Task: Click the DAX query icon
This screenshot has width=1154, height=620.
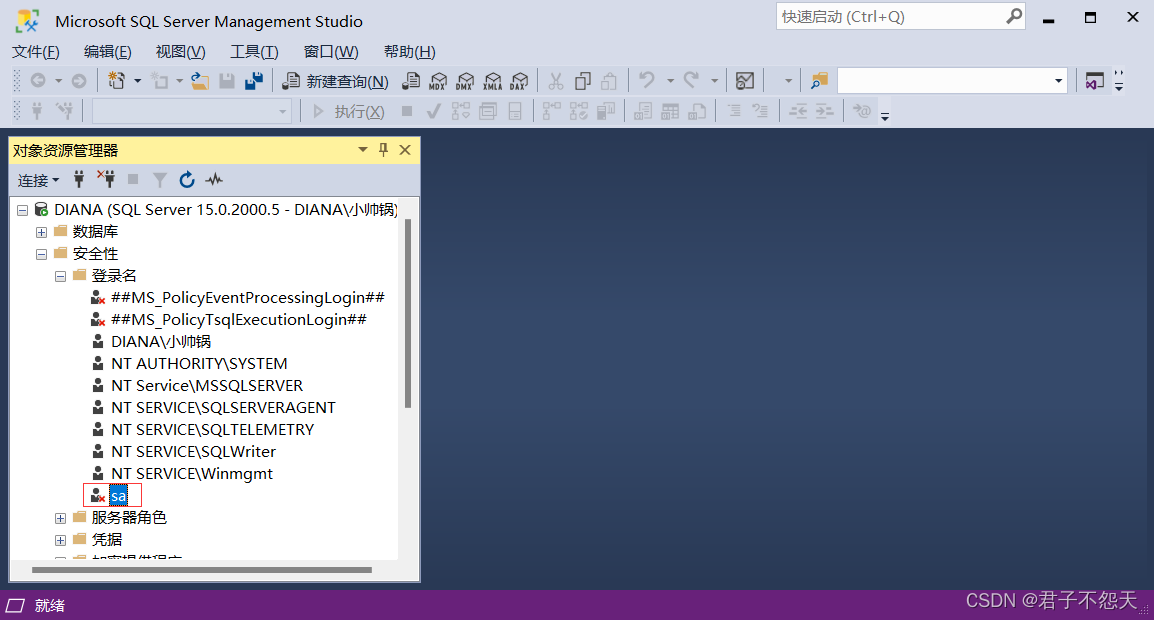Action: [520, 80]
